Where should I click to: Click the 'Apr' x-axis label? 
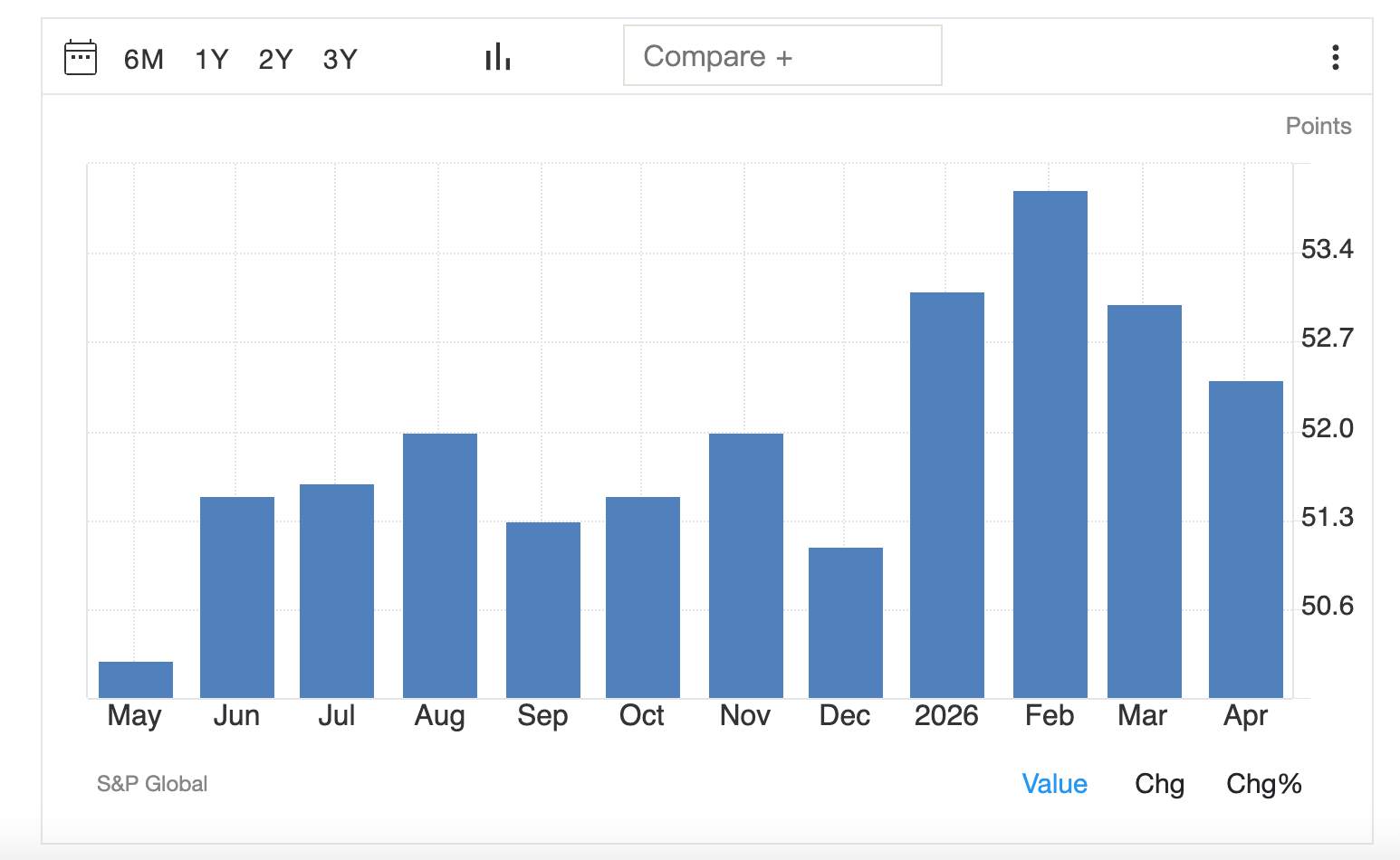point(1246,716)
